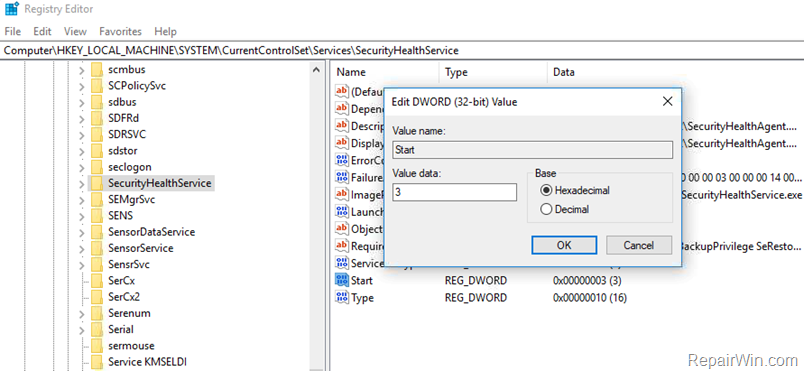This screenshot has height=371, width=804.
Task: Select the Serenum tree key
Action: pos(129,313)
